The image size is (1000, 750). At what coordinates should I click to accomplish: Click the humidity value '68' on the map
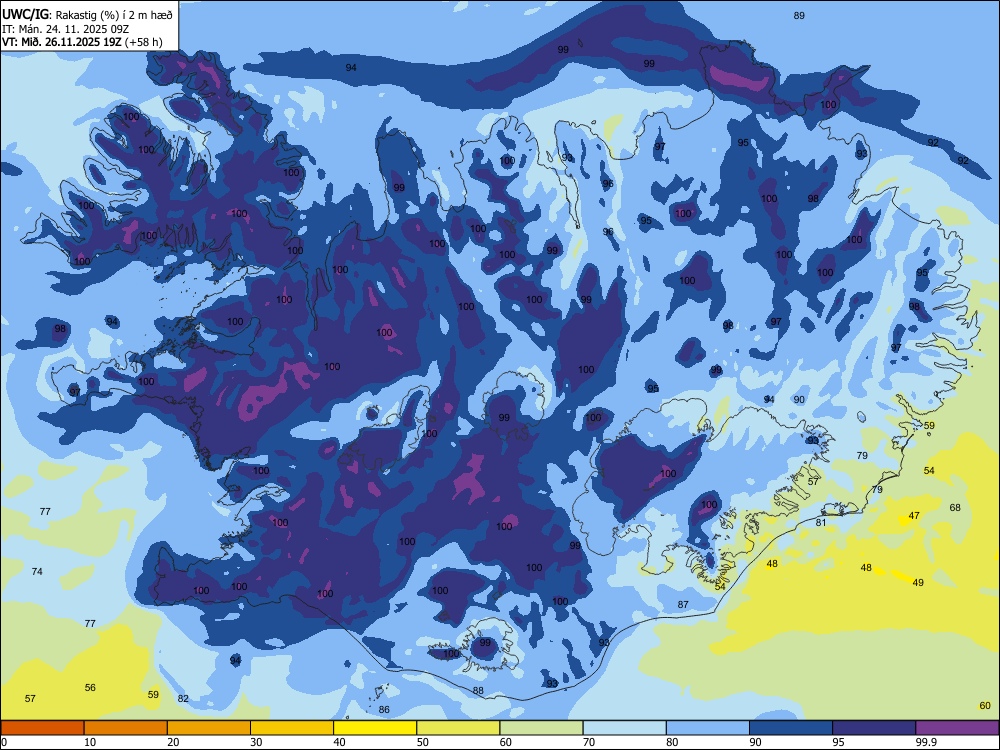point(955,508)
